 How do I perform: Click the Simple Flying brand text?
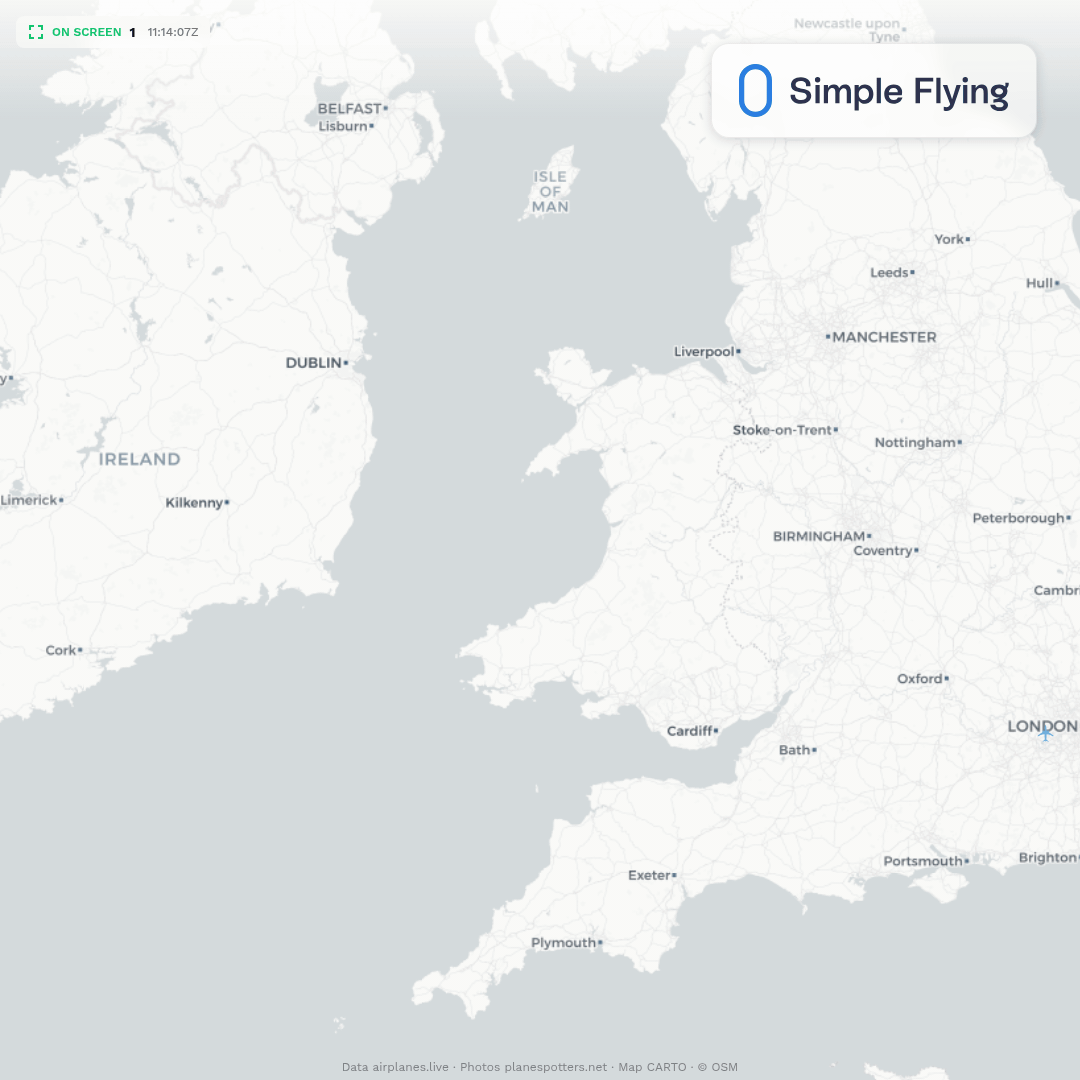pyautogui.click(x=899, y=92)
